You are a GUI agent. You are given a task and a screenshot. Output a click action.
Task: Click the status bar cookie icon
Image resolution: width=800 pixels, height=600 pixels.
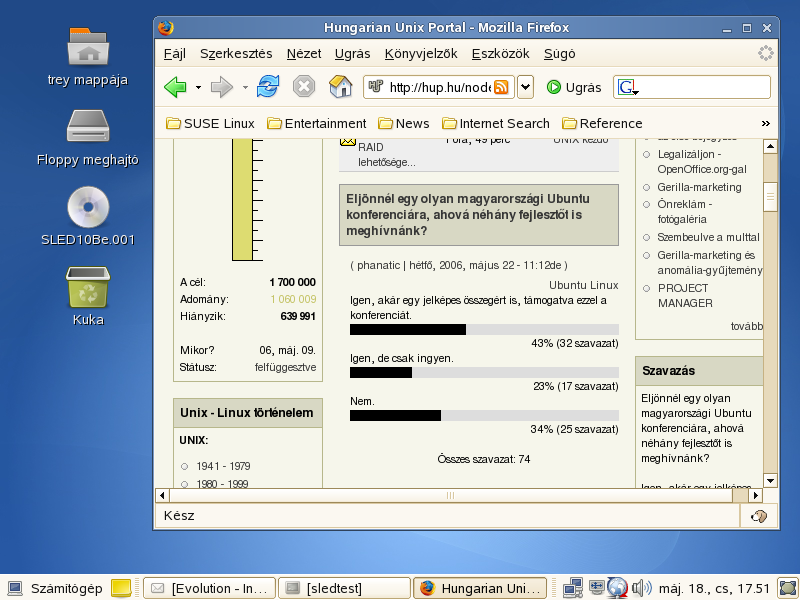point(759,516)
